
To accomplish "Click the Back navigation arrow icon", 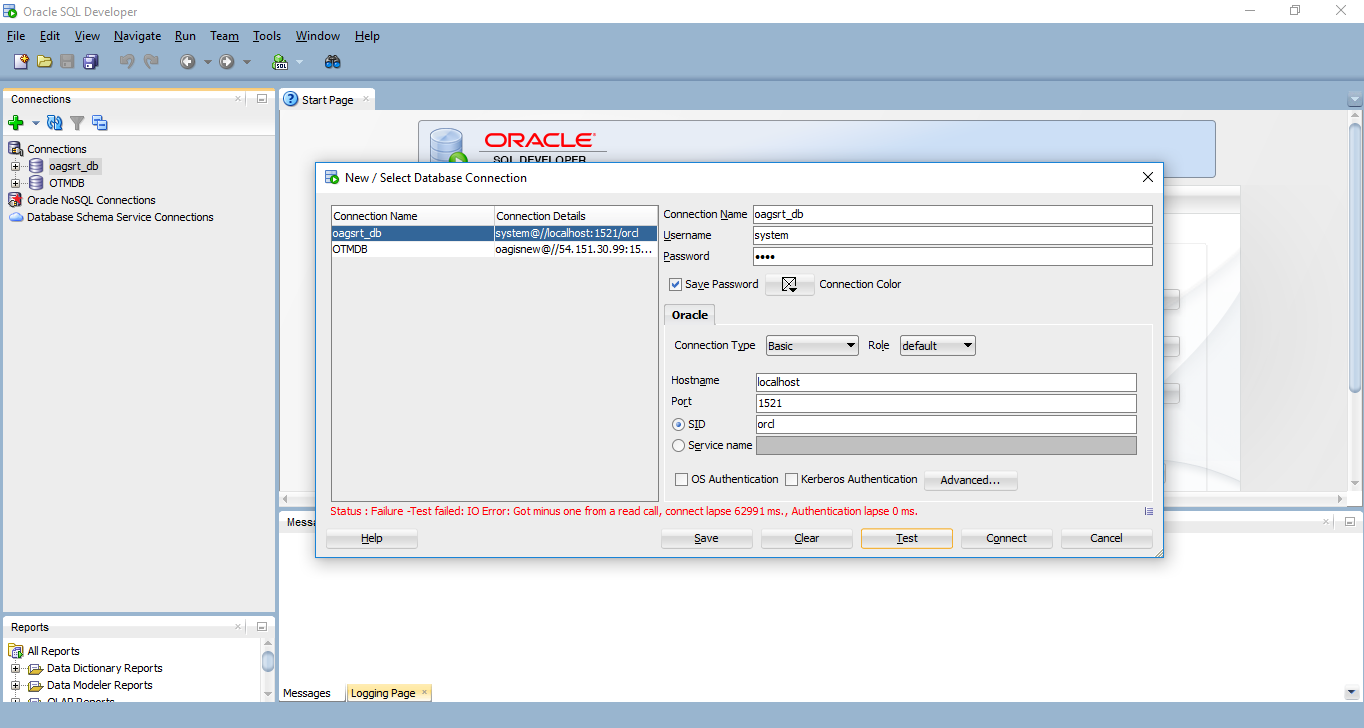I will (188, 62).
